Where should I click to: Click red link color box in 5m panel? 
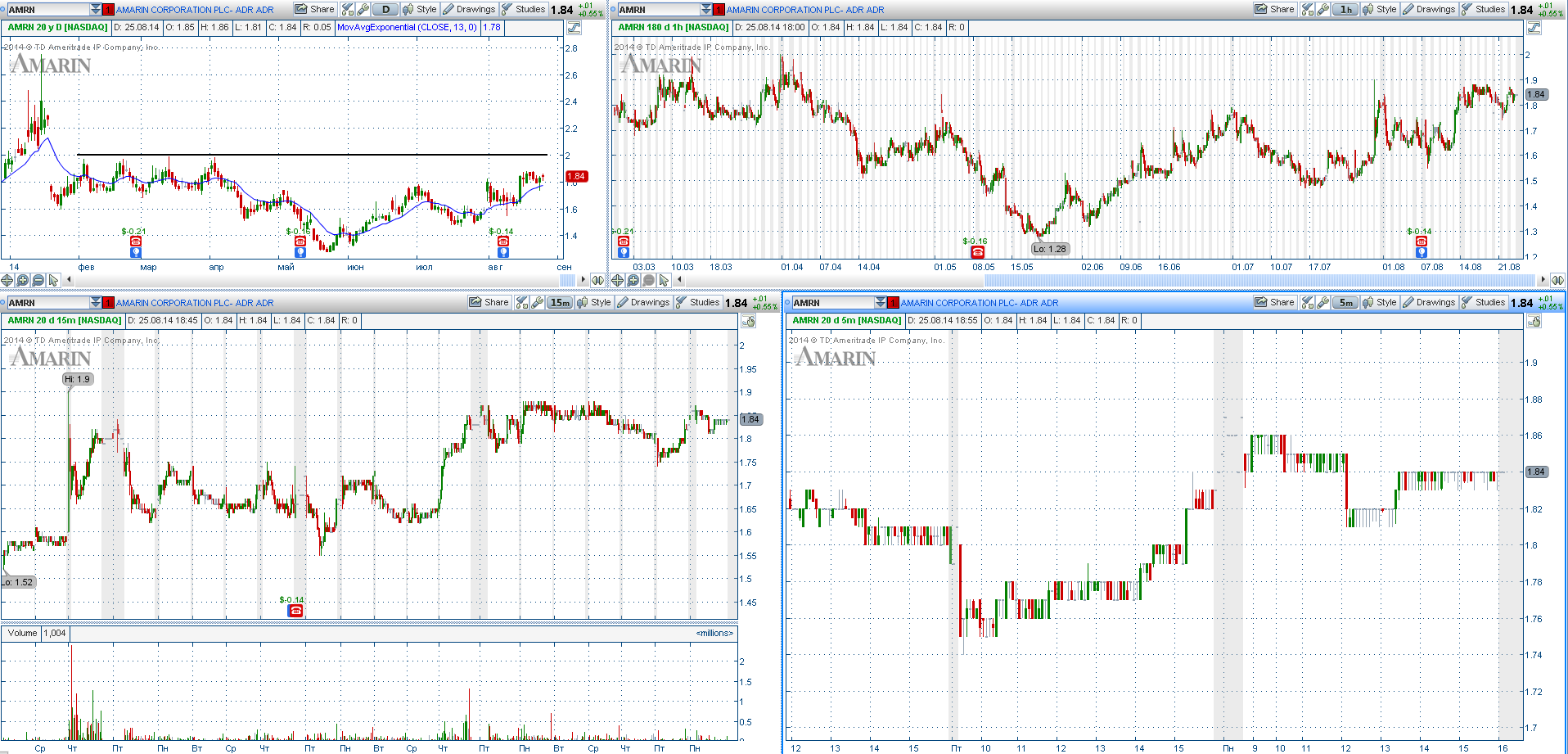coord(894,302)
